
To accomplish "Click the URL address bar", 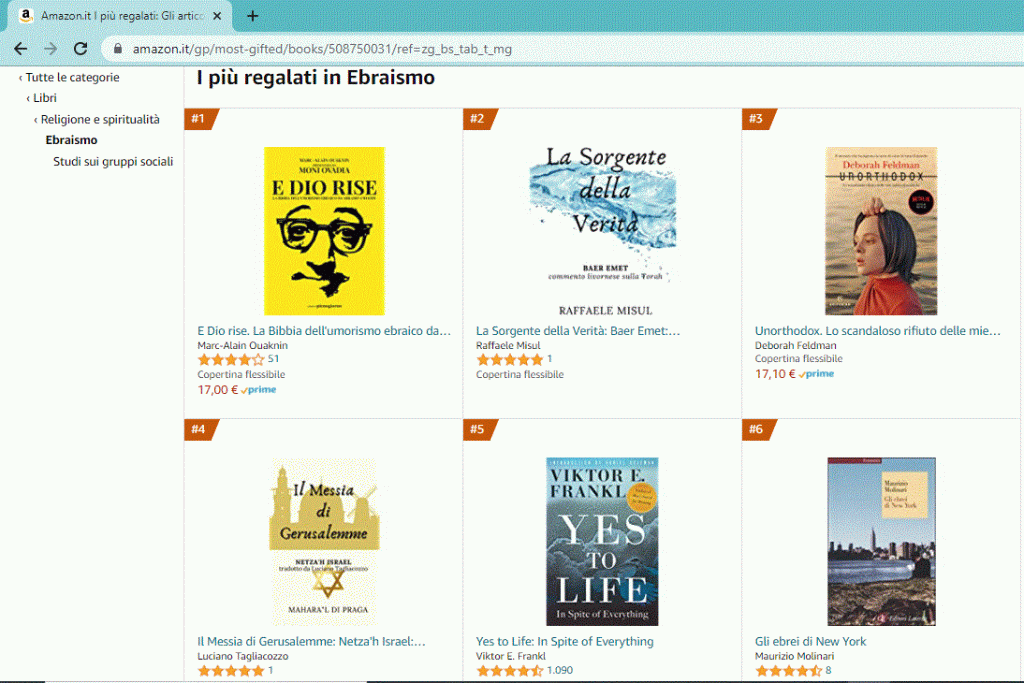I will 500,48.
